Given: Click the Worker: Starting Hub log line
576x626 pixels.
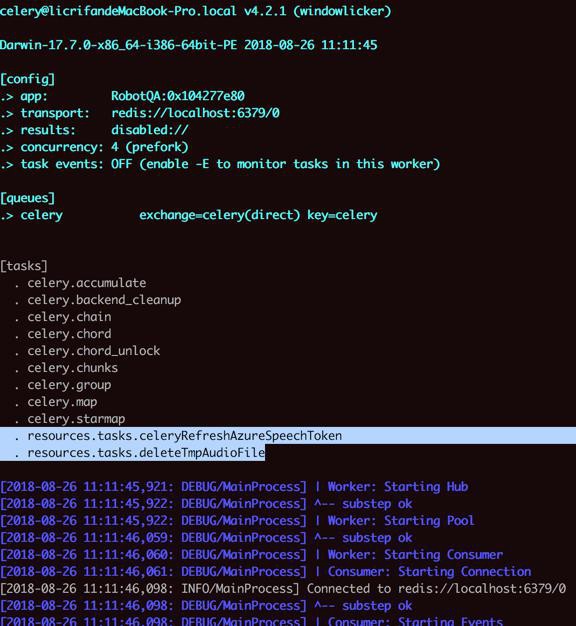Looking at the screenshot, I should [234, 487].
